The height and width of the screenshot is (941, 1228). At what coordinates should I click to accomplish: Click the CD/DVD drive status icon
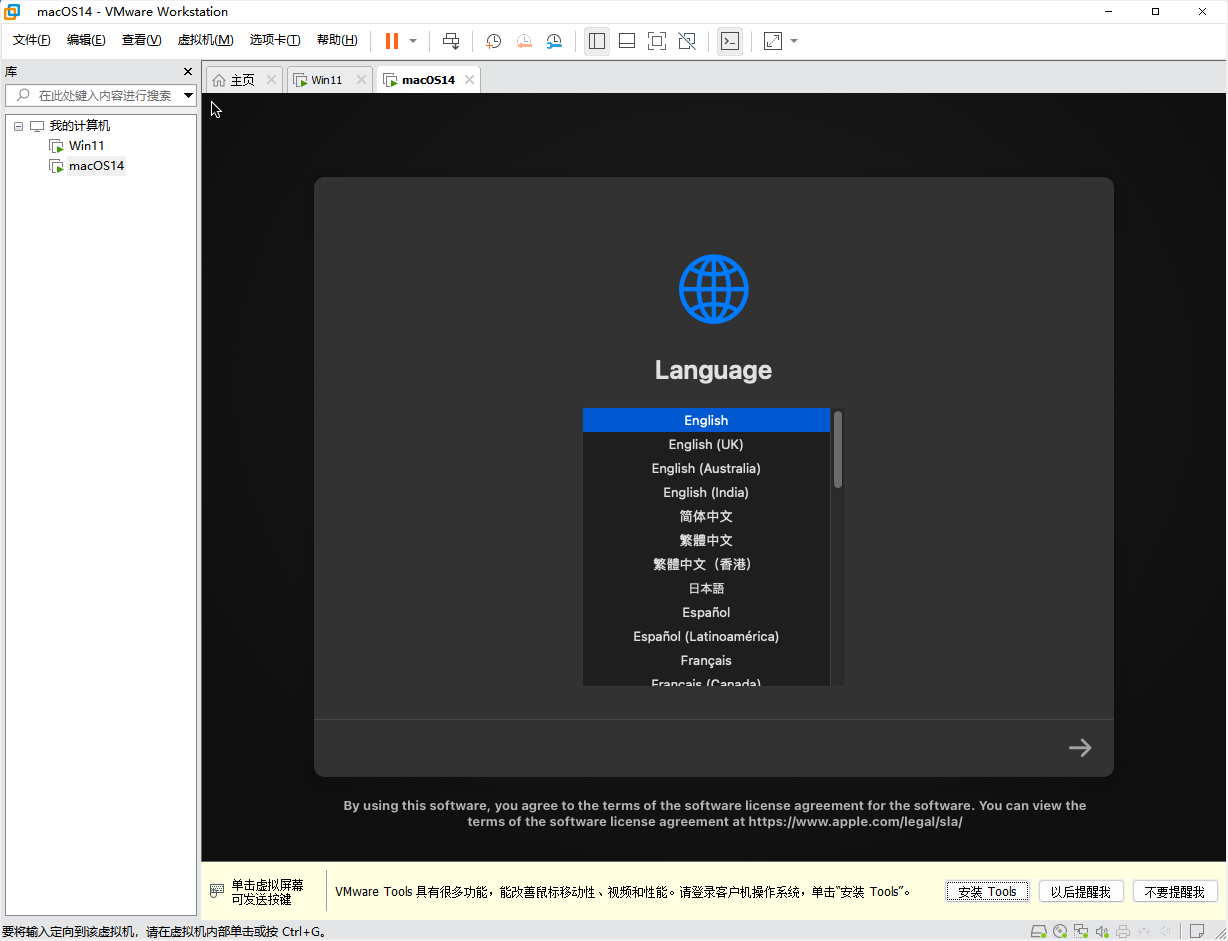(x=1060, y=931)
